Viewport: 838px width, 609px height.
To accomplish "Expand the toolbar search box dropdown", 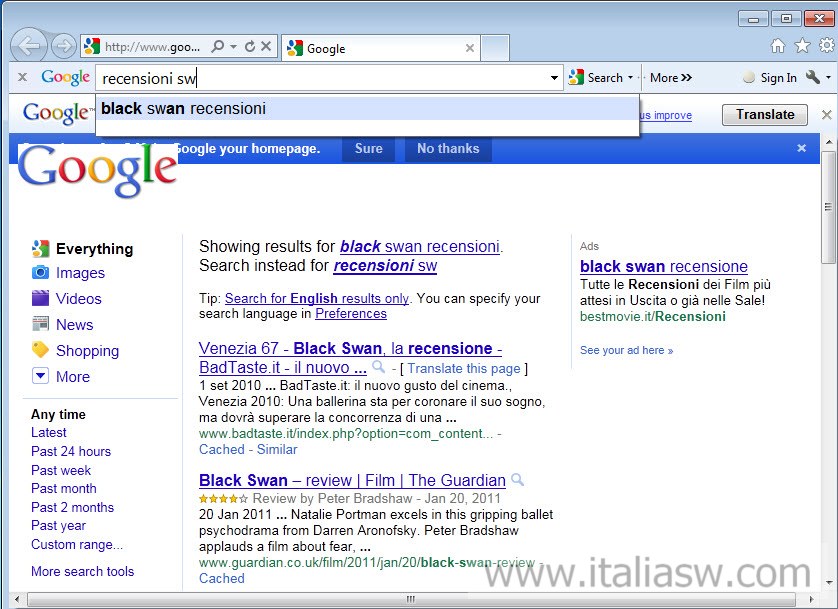I will (x=554, y=78).
